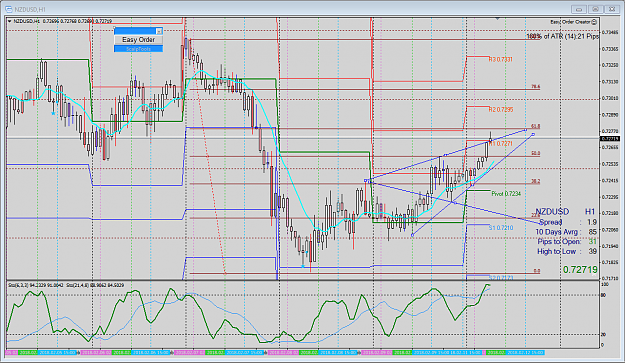
Task: Click the High to Low 39 line
Action: click(567, 251)
